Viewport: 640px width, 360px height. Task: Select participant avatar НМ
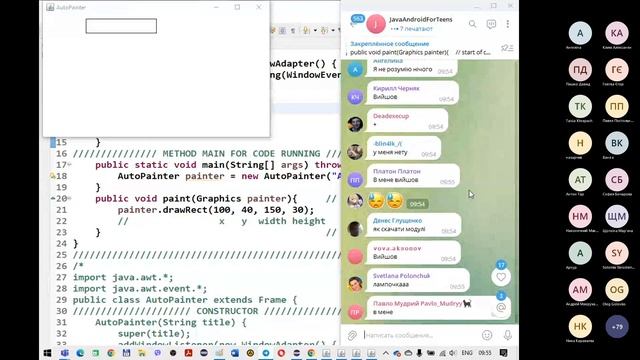click(x=580, y=216)
